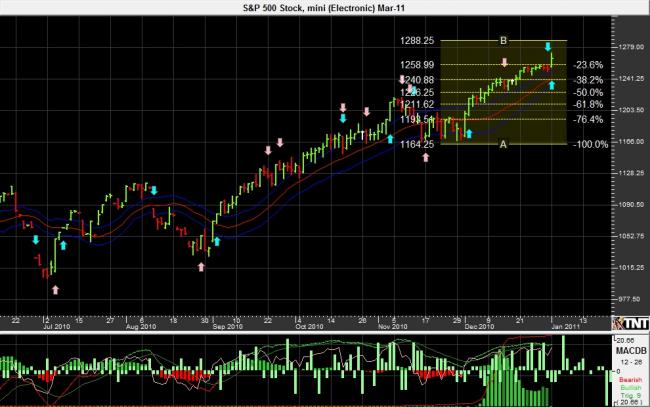Click the 1241.25 value on the price axis
This screenshot has height=407, width=650.
click(x=631, y=79)
